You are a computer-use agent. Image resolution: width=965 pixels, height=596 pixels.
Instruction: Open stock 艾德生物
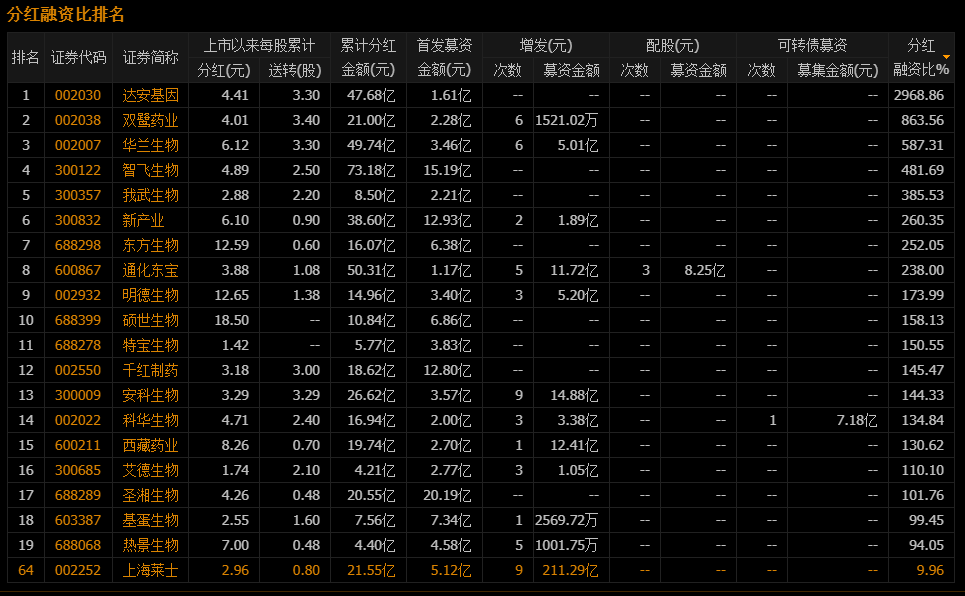tap(150, 470)
